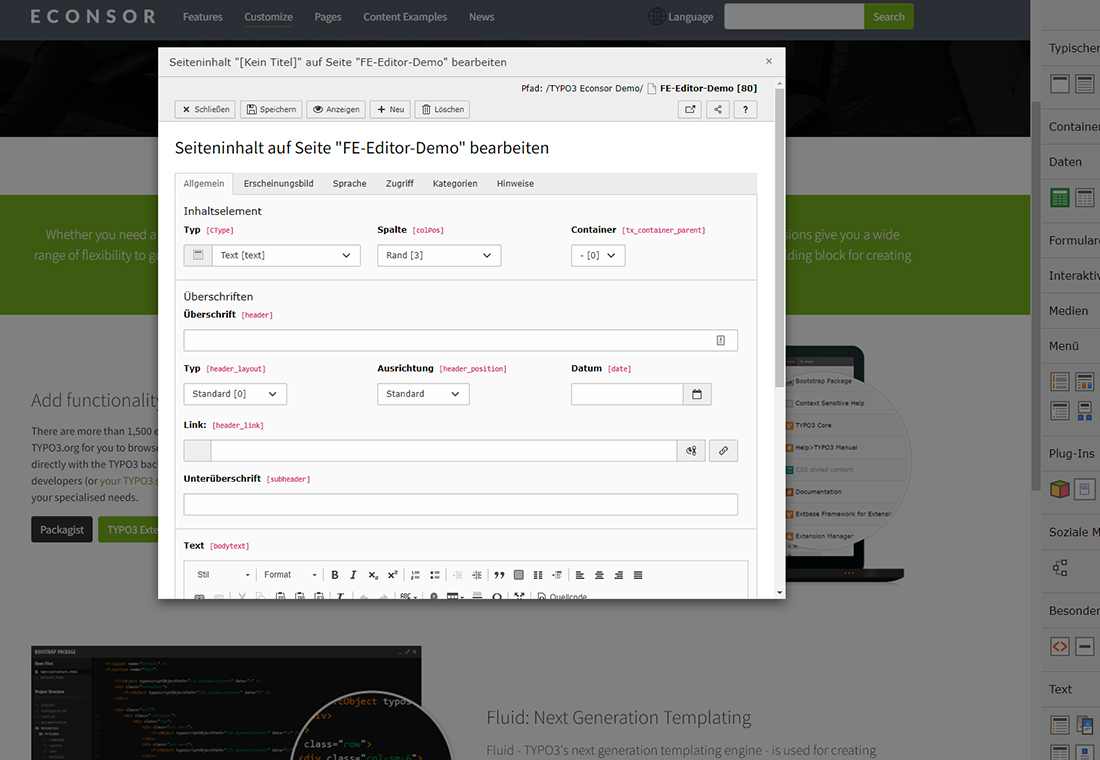Center align text
Image resolution: width=1100 pixels, height=760 pixels.
point(599,575)
